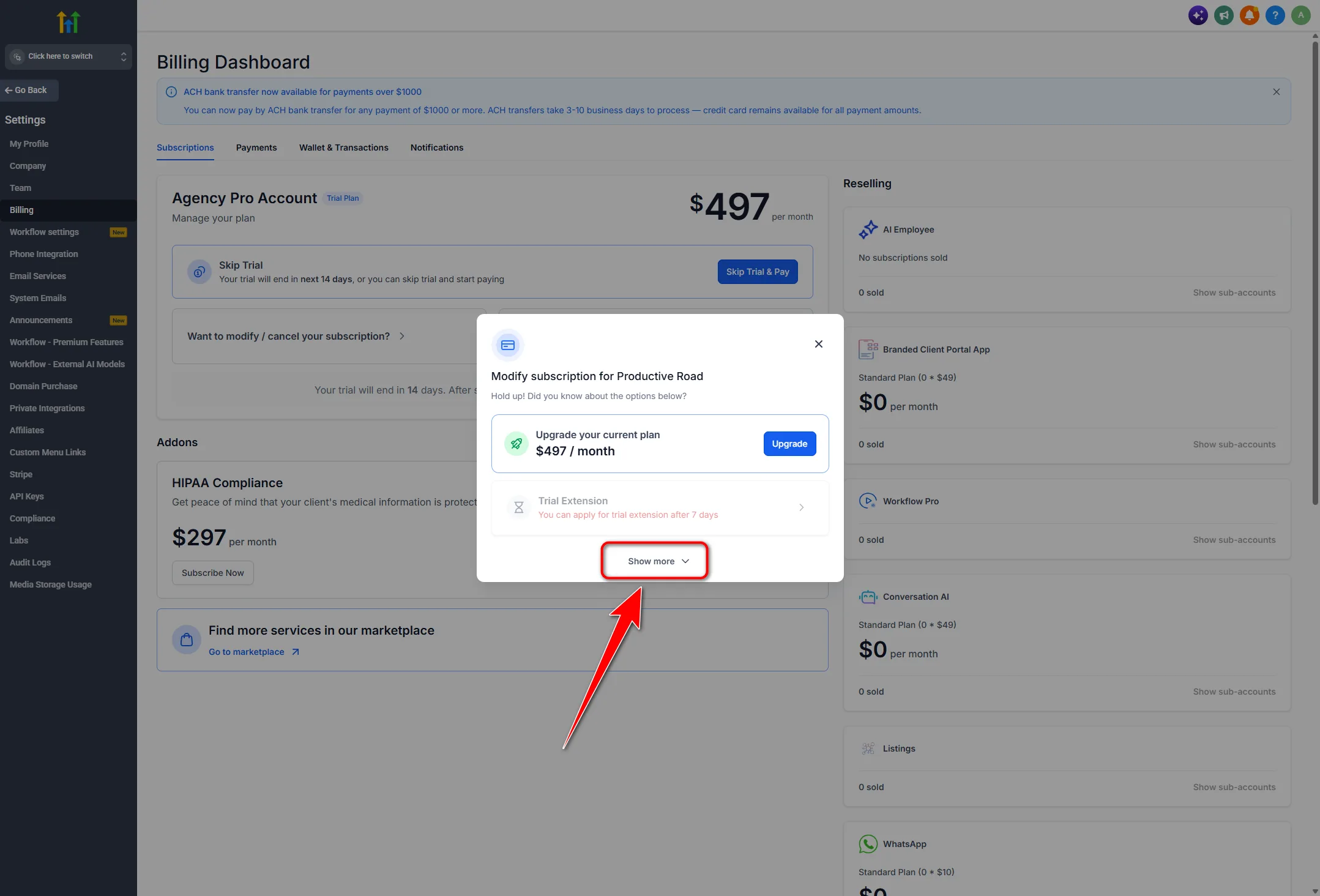Click the Listings icon

click(868, 749)
